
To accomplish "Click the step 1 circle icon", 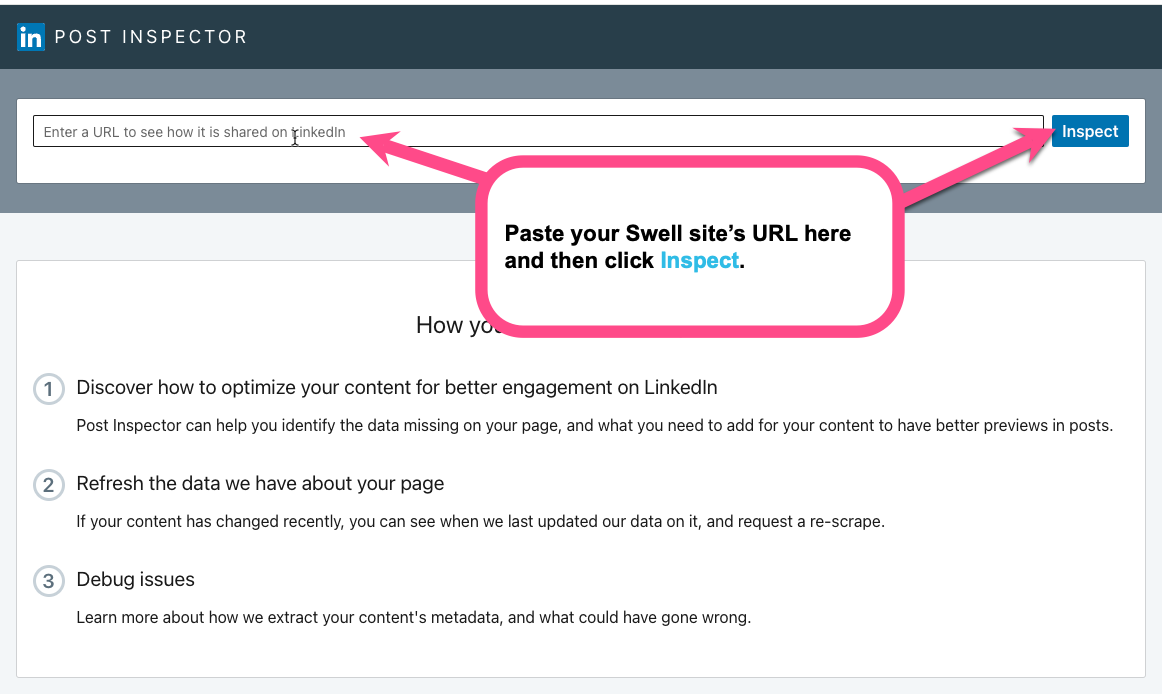I will tap(48, 389).
